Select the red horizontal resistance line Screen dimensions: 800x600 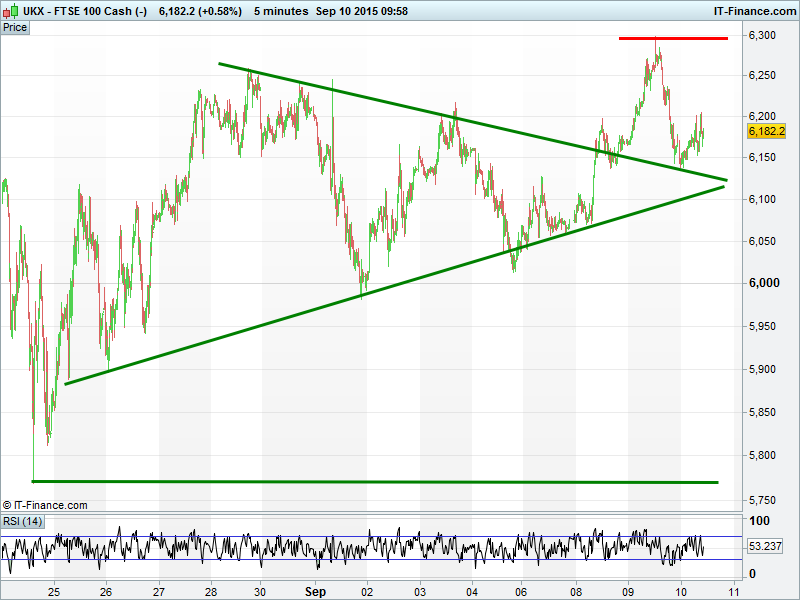coord(672,38)
